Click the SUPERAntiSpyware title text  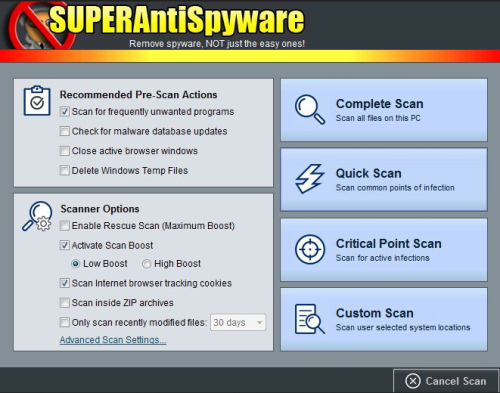(177, 20)
